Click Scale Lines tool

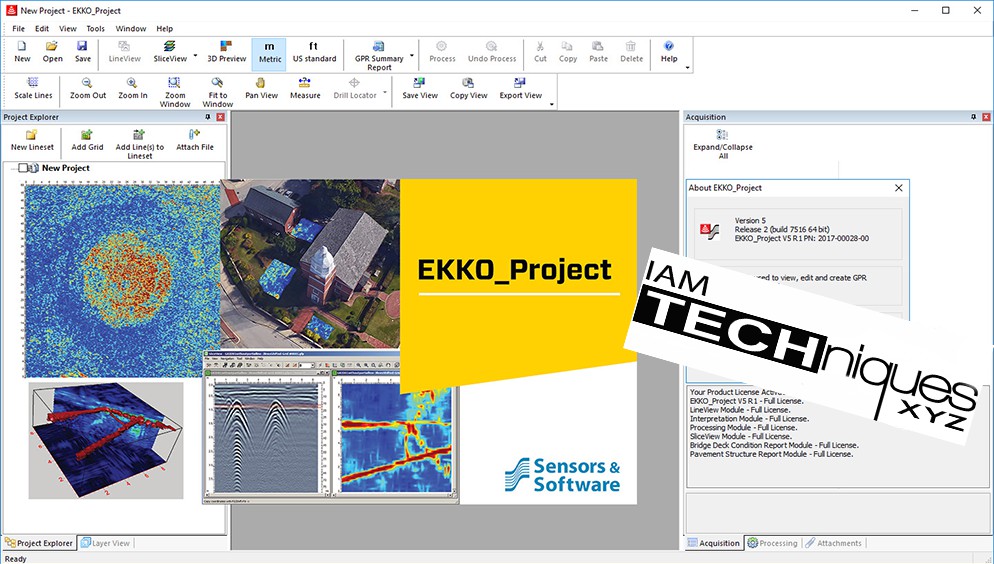pos(33,89)
